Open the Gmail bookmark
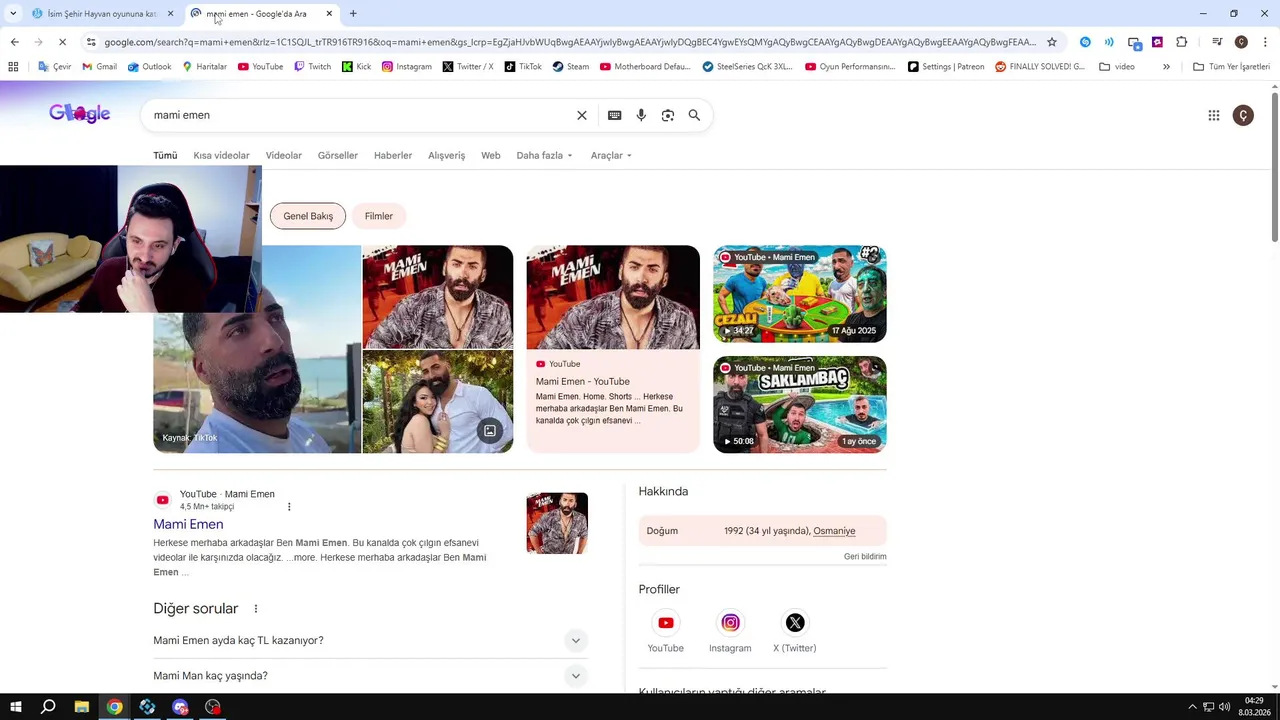This screenshot has width=1280, height=720. click(x=99, y=67)
